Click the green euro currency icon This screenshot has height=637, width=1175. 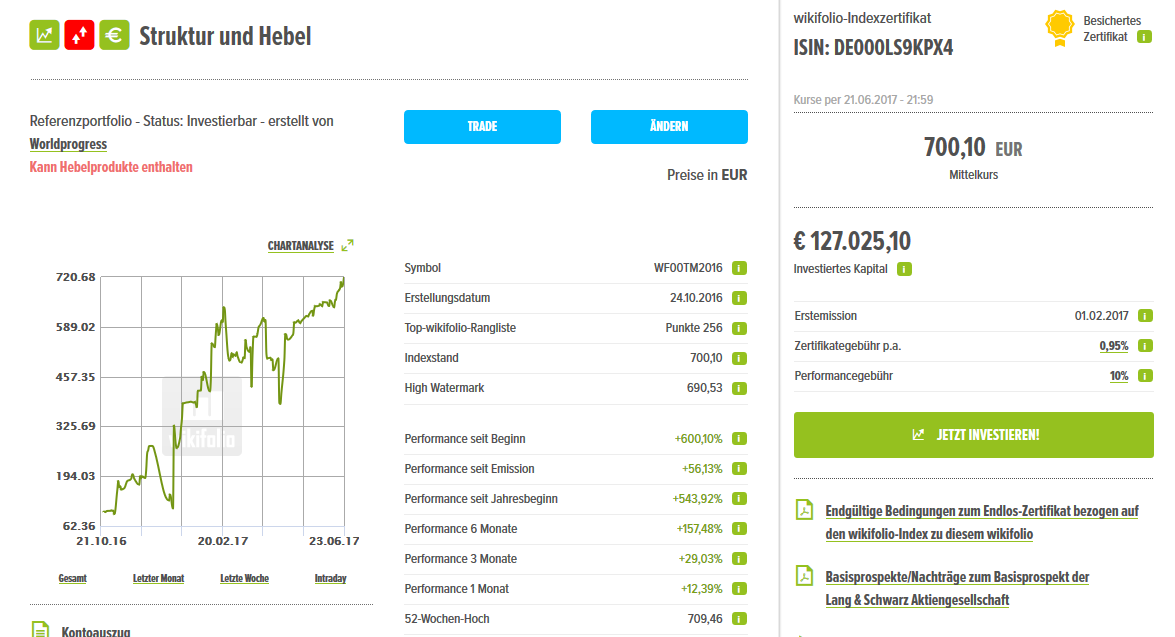coord(115,35)
